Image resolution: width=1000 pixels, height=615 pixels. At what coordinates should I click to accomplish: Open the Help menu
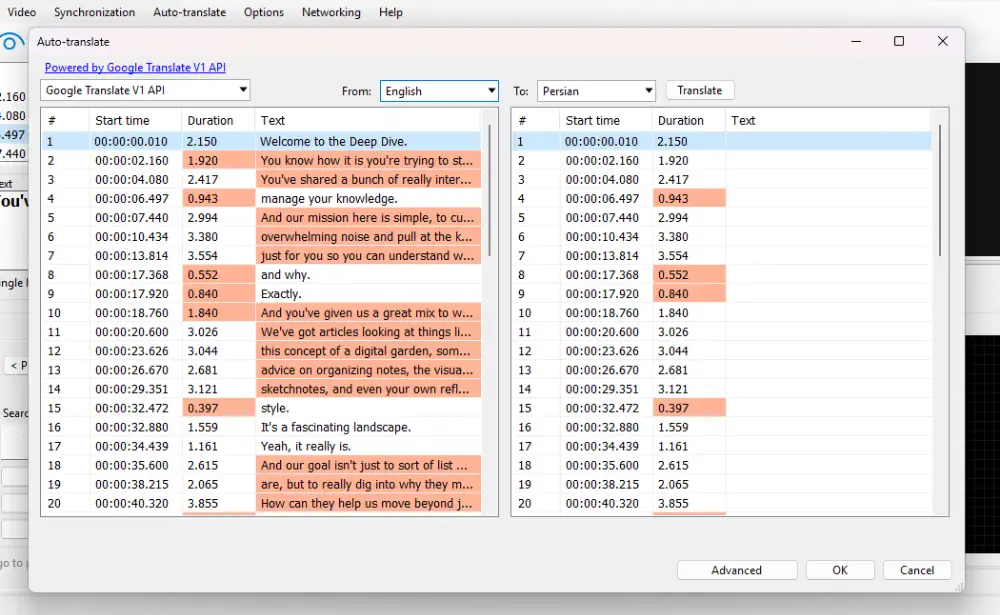point(390,12)
